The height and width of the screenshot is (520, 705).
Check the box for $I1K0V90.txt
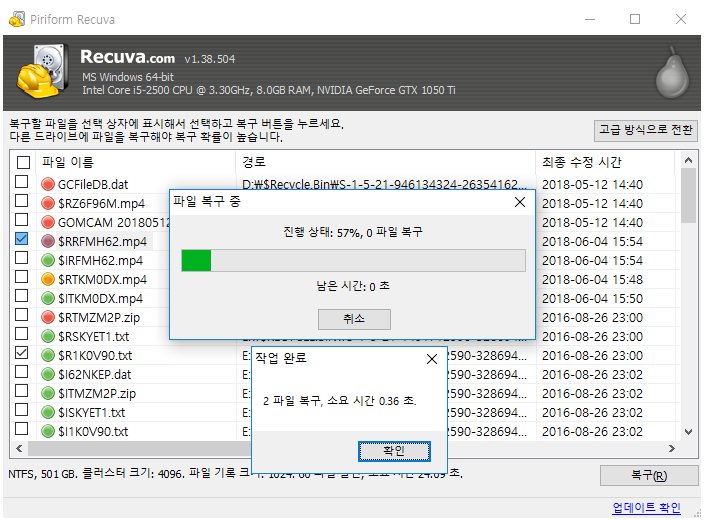tap(22, 429)
